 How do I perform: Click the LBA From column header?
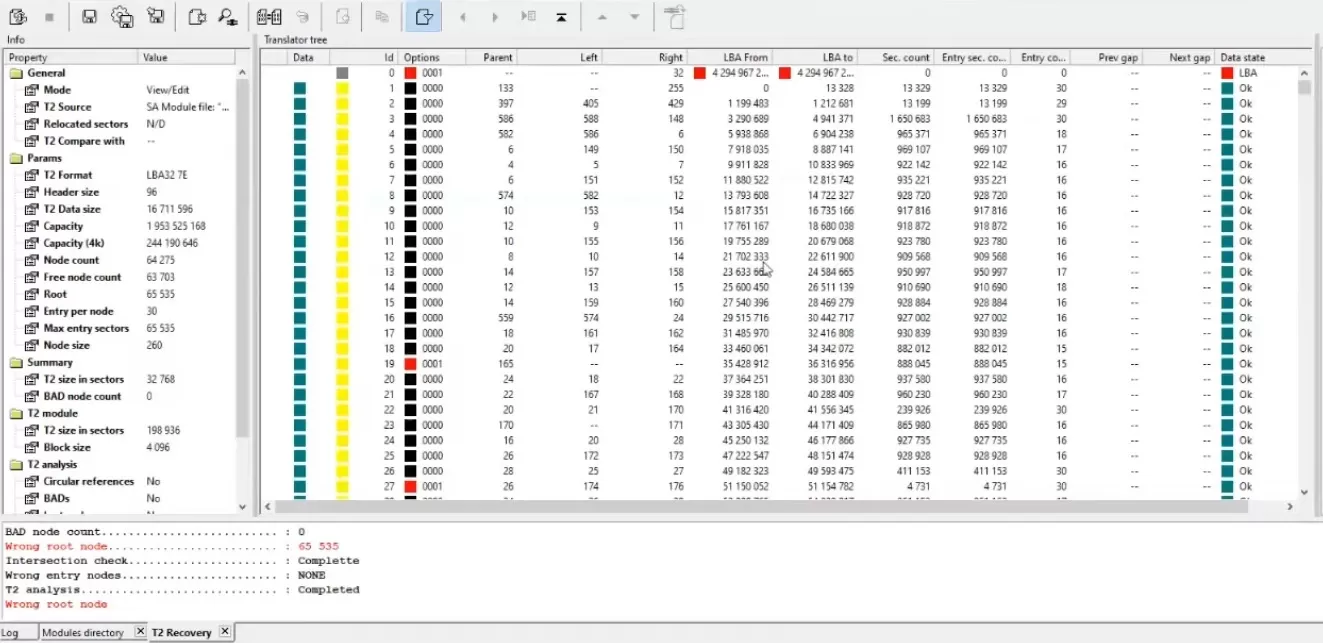click(x=730, y=57)
